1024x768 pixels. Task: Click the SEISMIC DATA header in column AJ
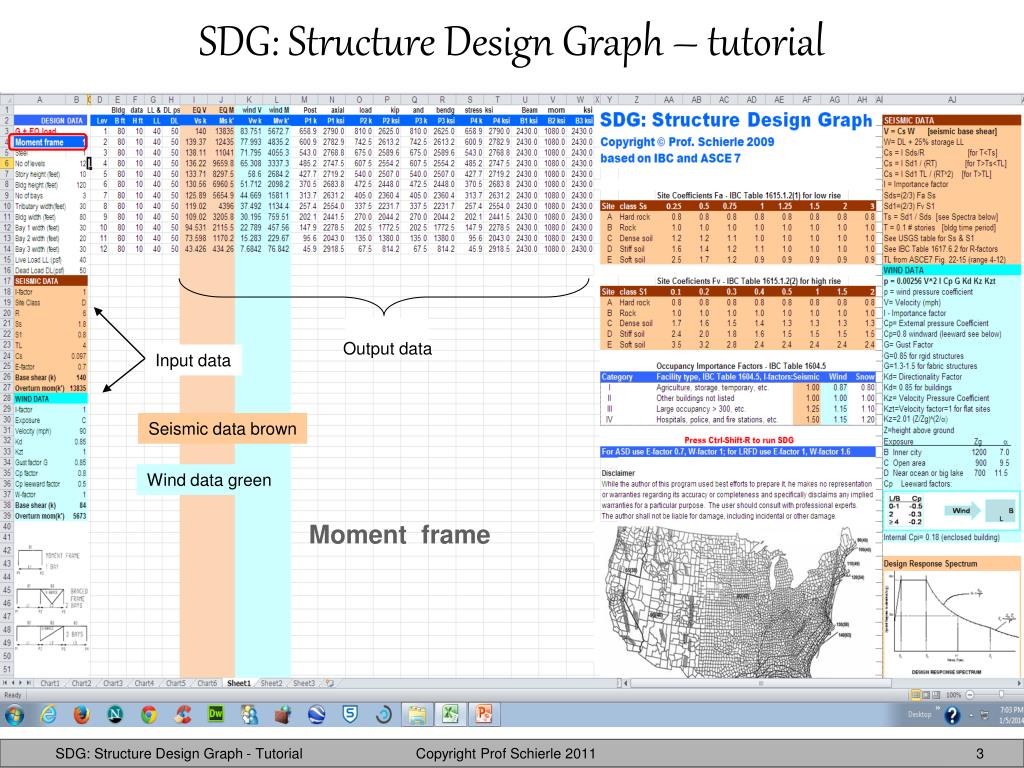[951, 121]
